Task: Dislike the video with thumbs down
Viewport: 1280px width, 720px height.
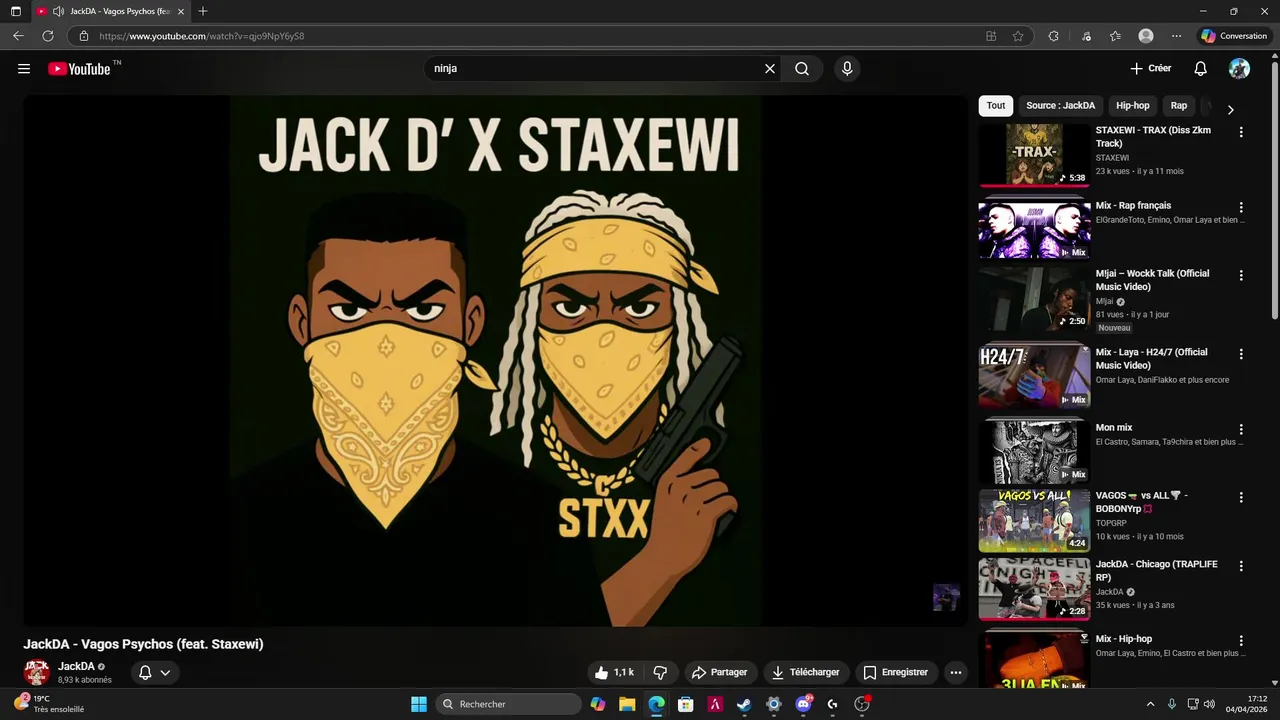Action: click(660, 672)
